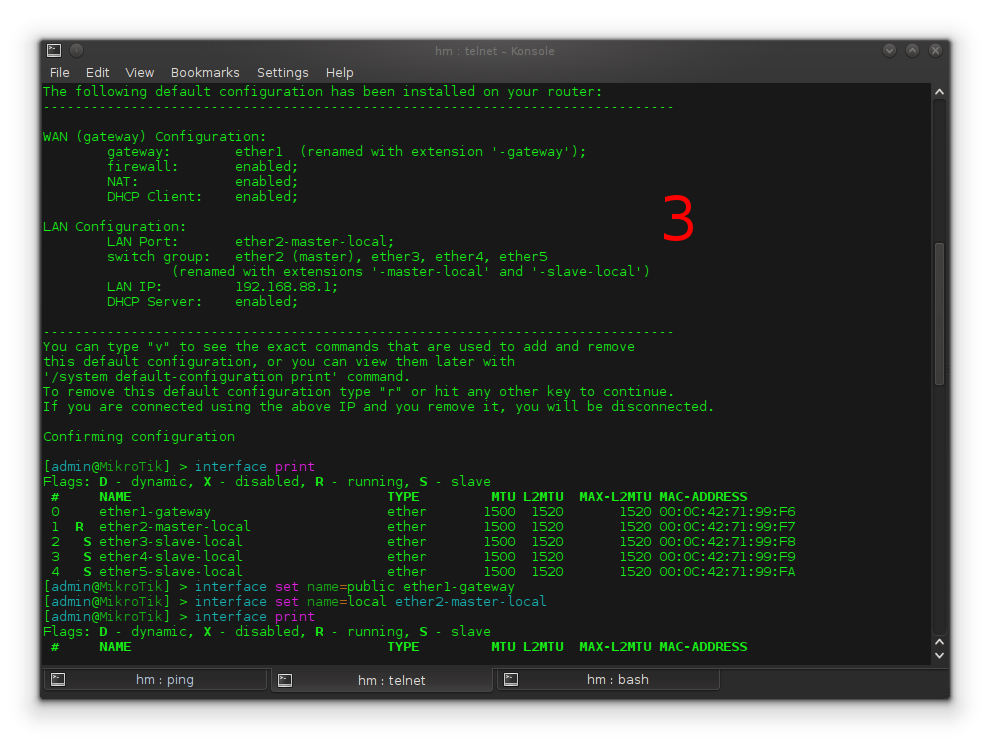Open the Edit menu
Screen dimensions: 990x739
click(x=97, y=72)
